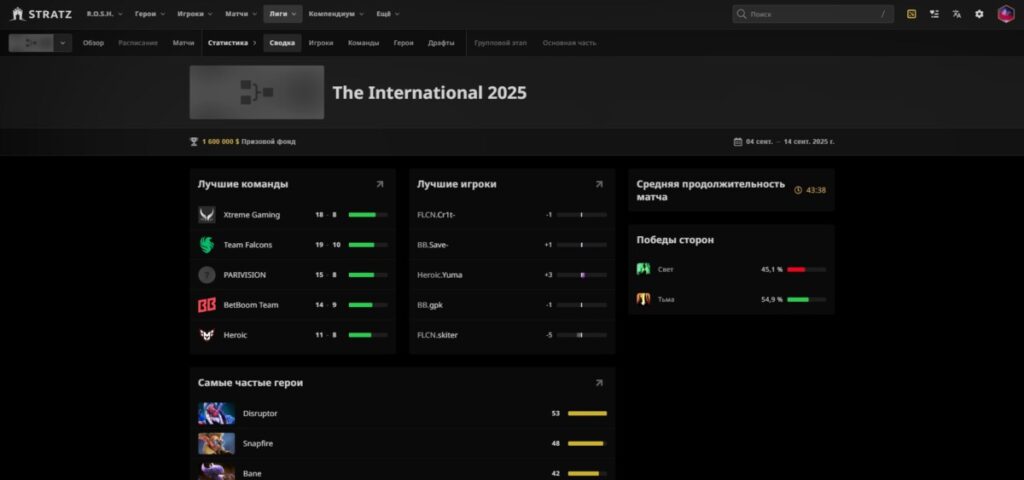Expand the Игроки menu
Screen dimensions: 1024x480
194,14
